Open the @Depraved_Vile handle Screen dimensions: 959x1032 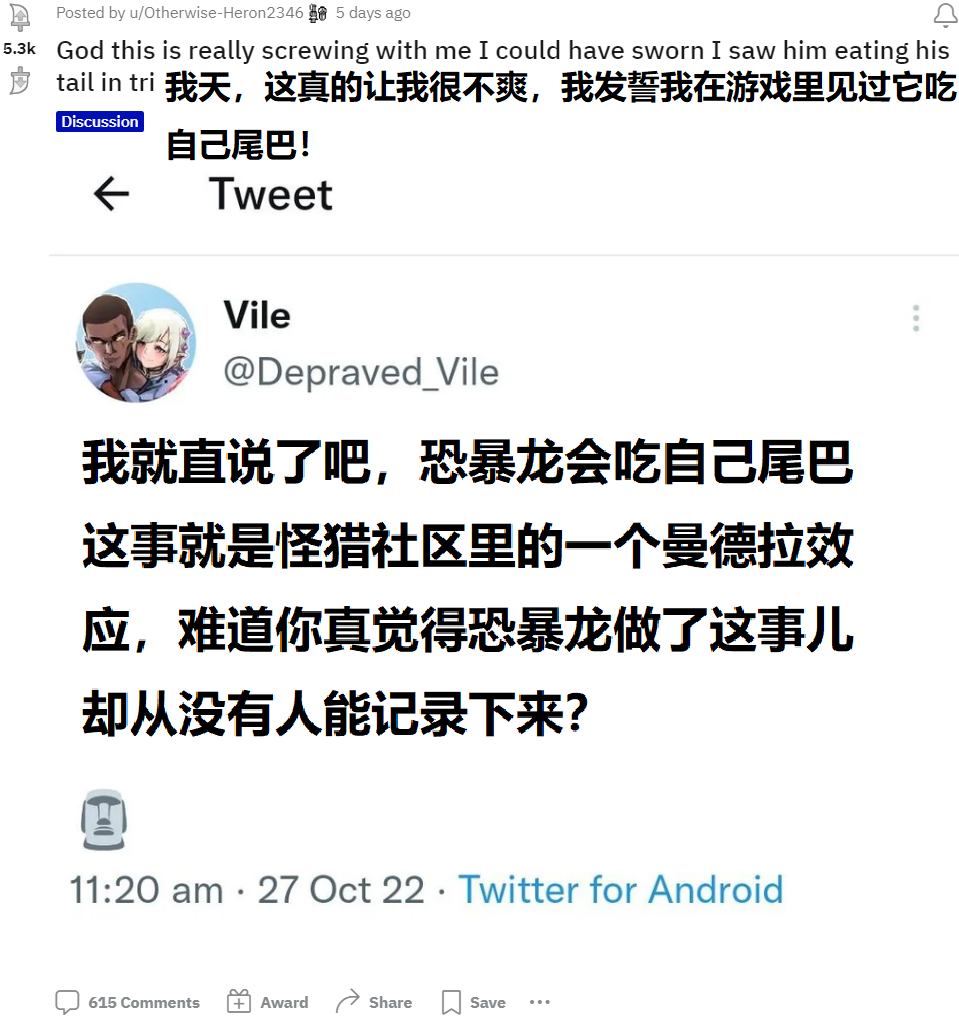[361, 373]
